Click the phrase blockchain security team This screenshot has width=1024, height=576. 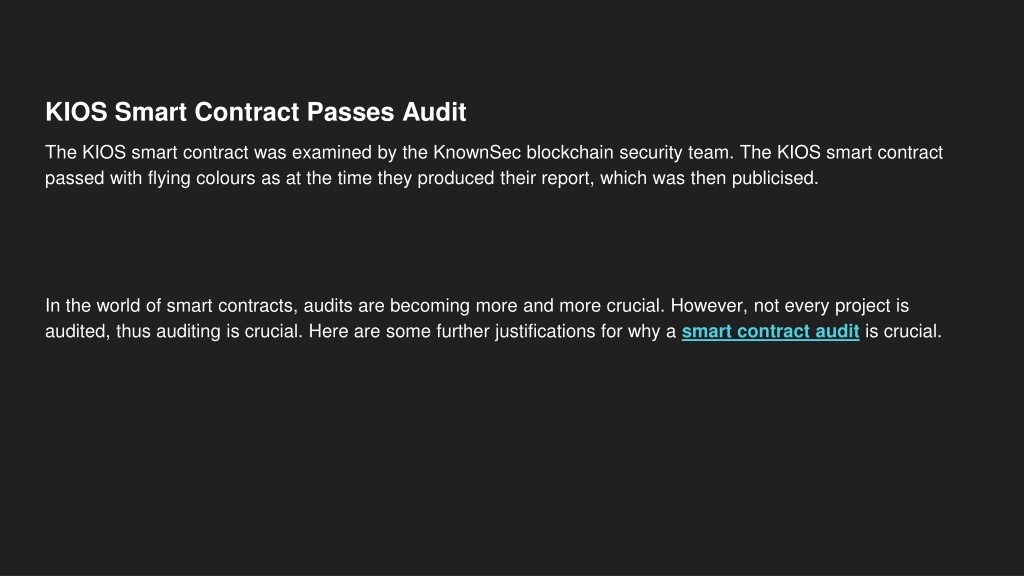tap(630, 152)
